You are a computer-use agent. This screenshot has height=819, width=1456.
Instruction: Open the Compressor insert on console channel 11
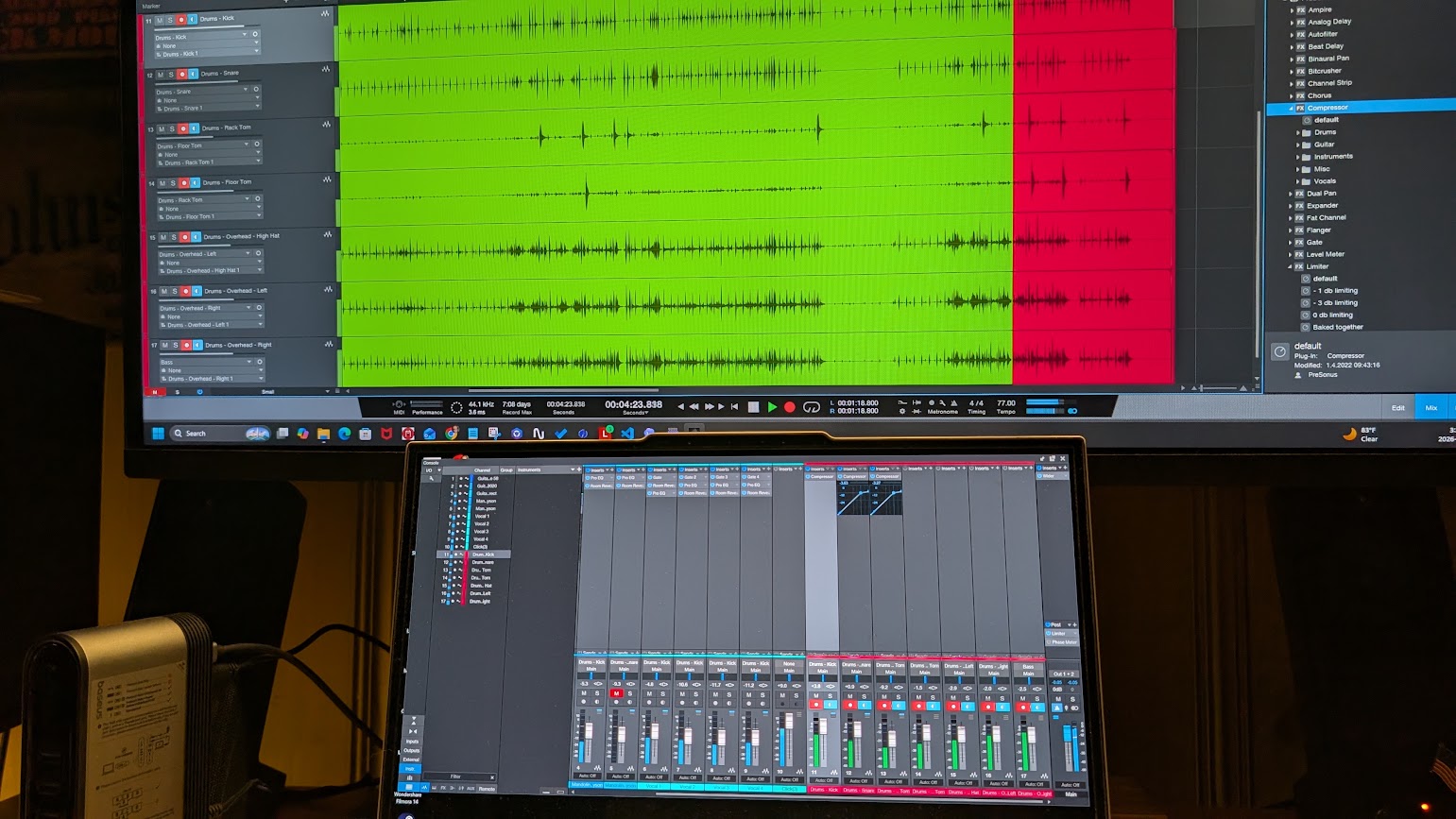pos(821,477)
